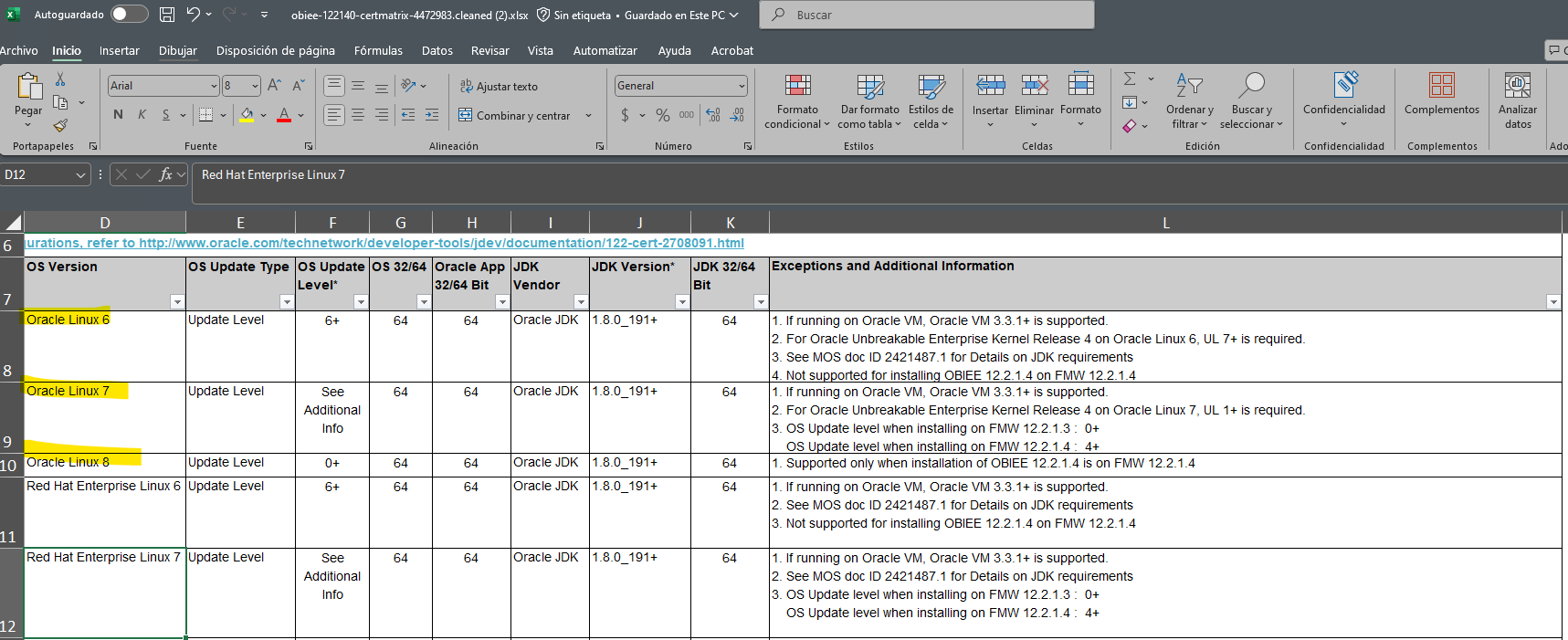Align text to top

pyautogui.click(x=334, y=86)
